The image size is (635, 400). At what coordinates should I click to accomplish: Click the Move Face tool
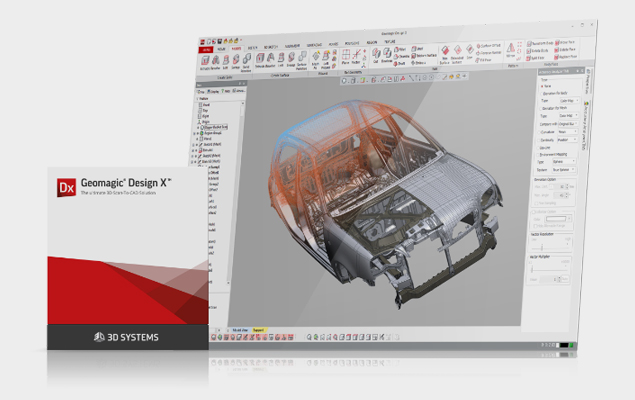[565, 42]
